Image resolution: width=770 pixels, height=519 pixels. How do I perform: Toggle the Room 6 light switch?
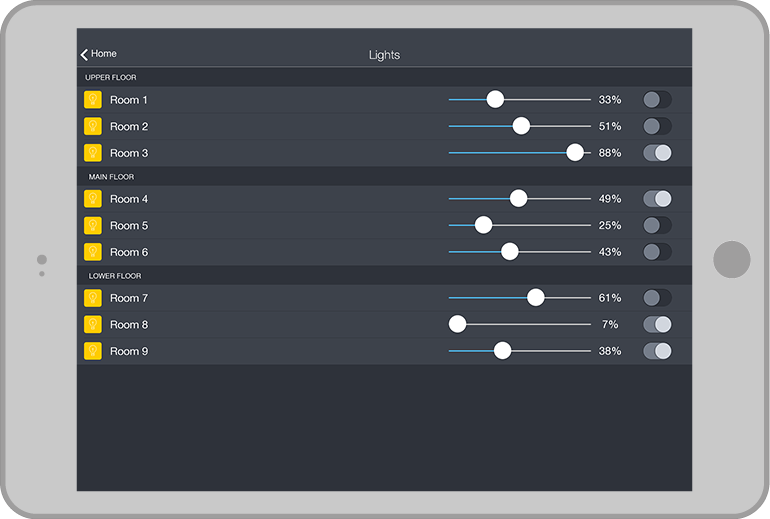657,252
